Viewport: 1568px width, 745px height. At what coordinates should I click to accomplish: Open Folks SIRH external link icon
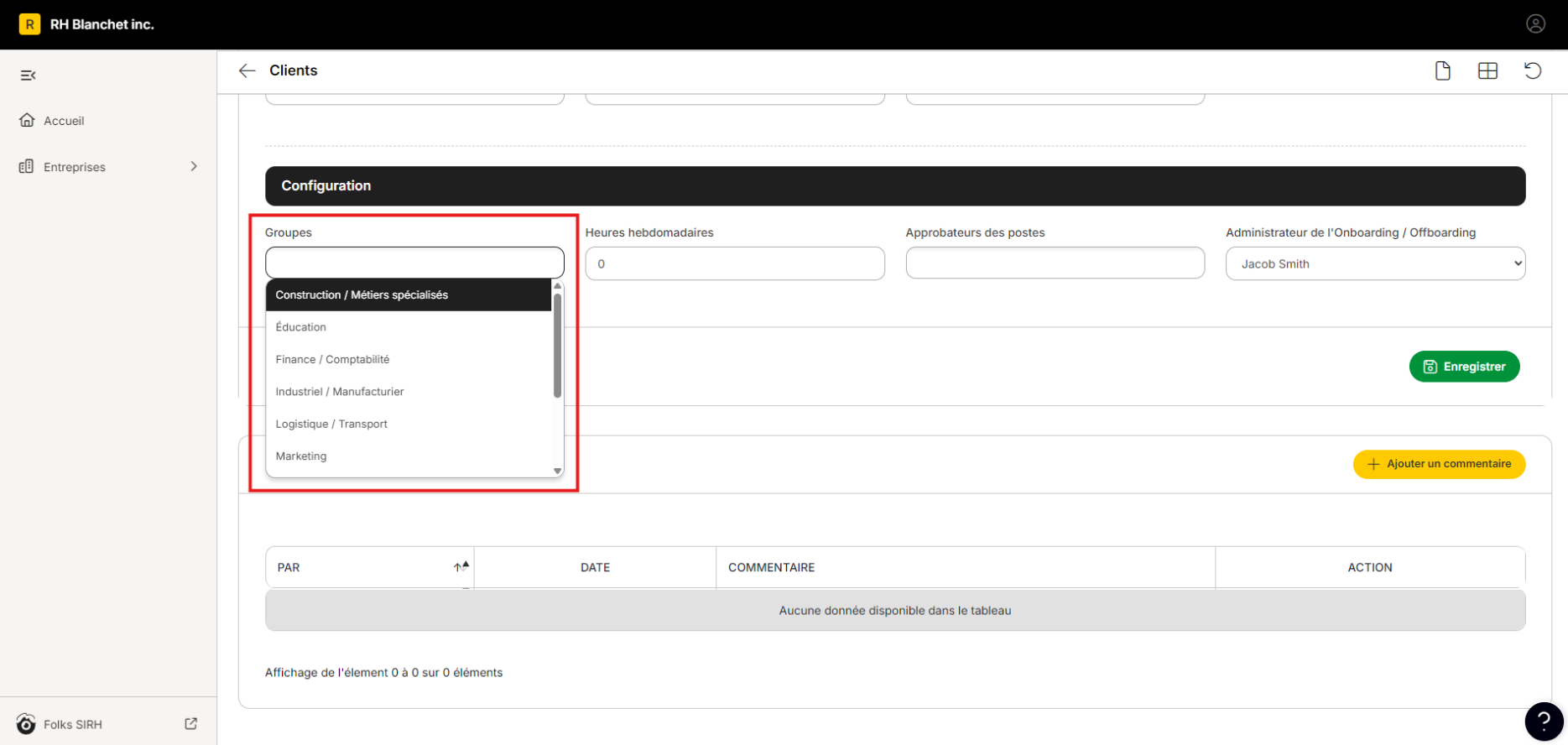tap(191, 723)
